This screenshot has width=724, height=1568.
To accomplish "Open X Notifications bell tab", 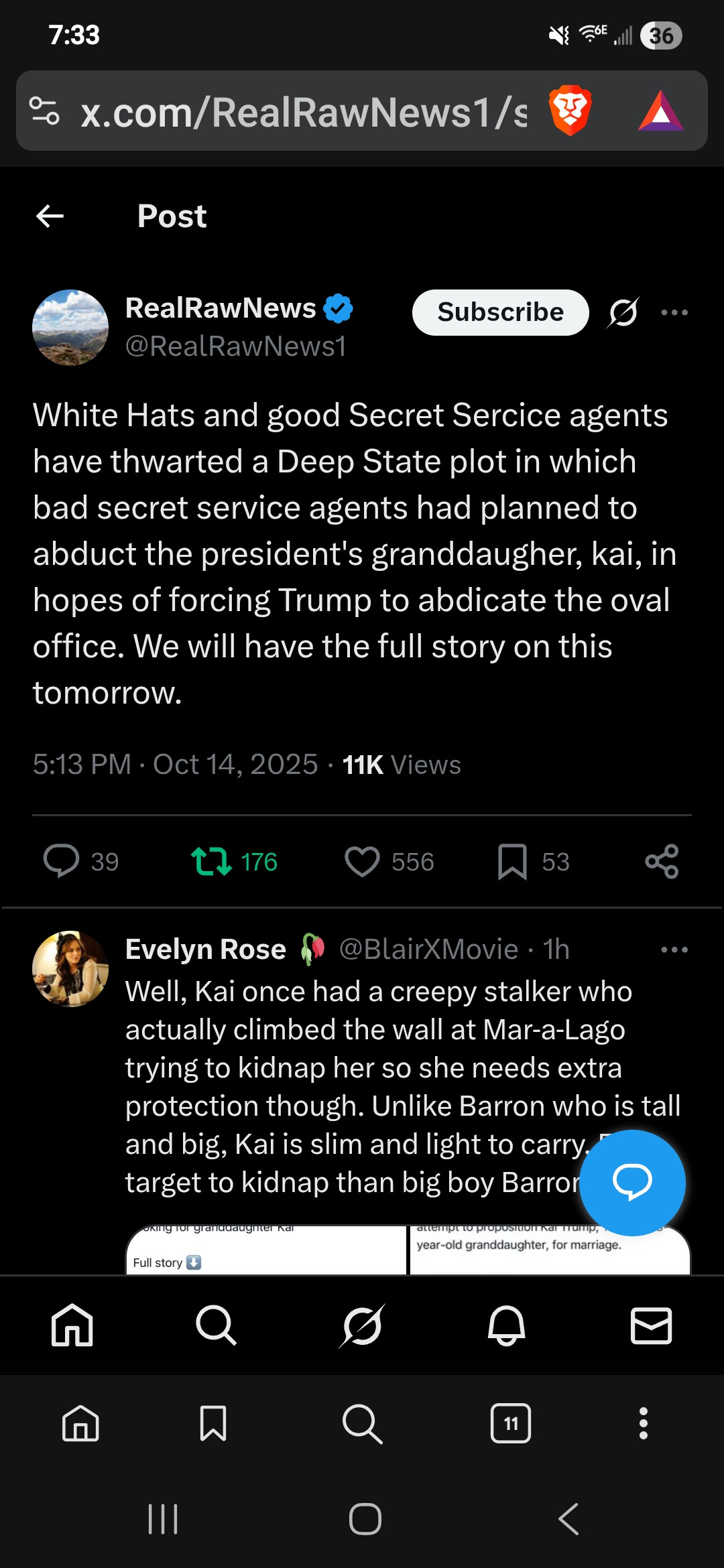I will tap(506, 1325).
